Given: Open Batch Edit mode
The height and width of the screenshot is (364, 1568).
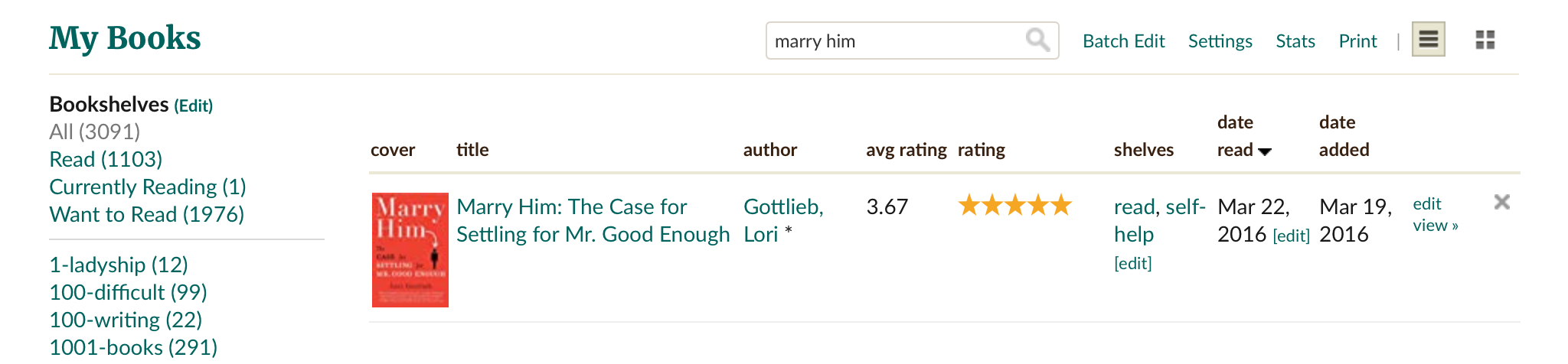Looking at the screenshot, I should click(x=1123, y=41).
